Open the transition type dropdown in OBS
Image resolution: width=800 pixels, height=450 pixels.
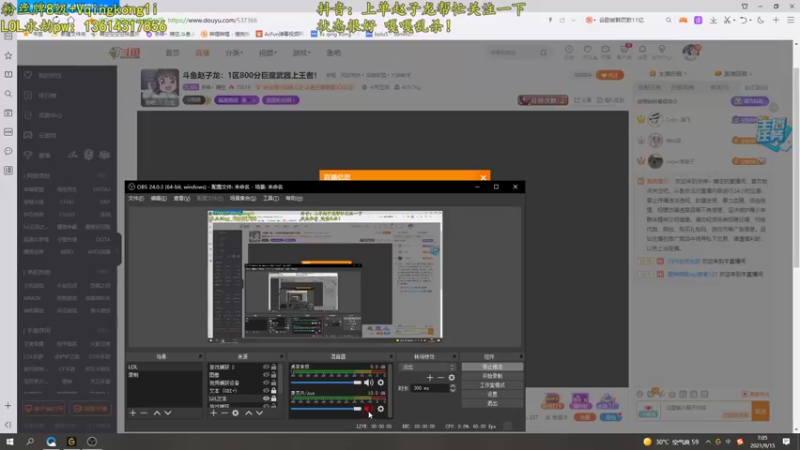click(x=428, y=367)
